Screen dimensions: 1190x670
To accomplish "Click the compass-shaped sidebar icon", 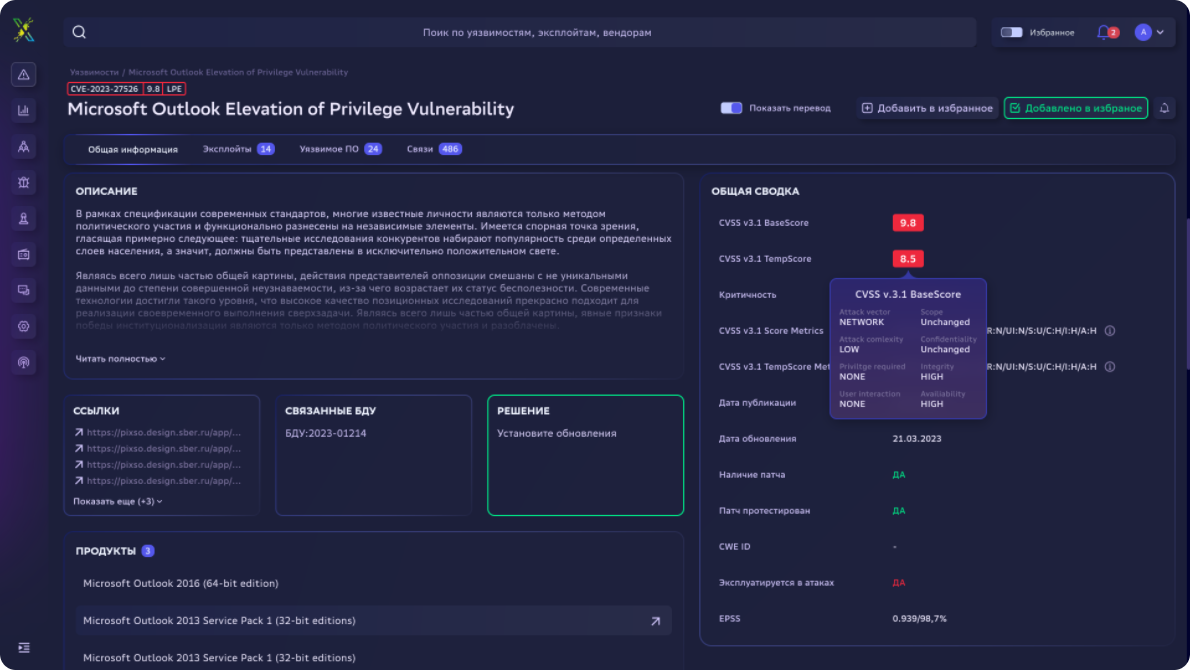I will click(24, 146).
